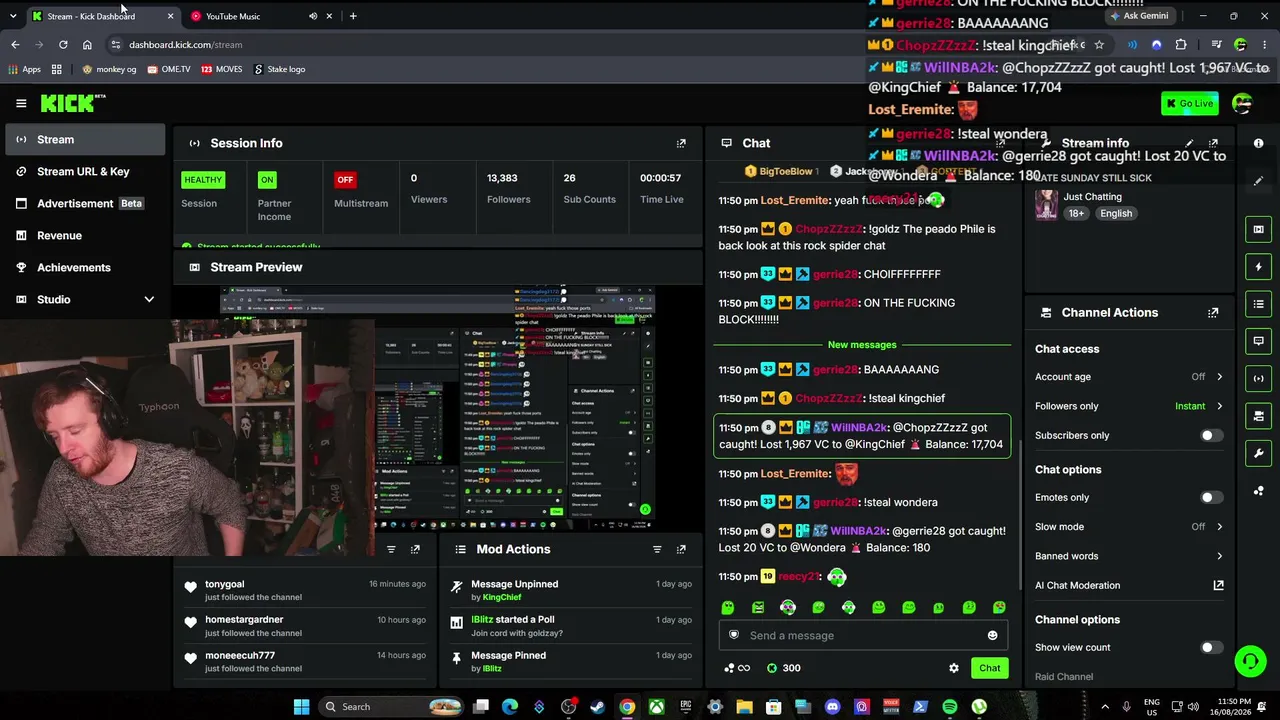Viewport: 1280px width, 720px height.
Task: Toggle Show view count
Action: (1210, 648)
